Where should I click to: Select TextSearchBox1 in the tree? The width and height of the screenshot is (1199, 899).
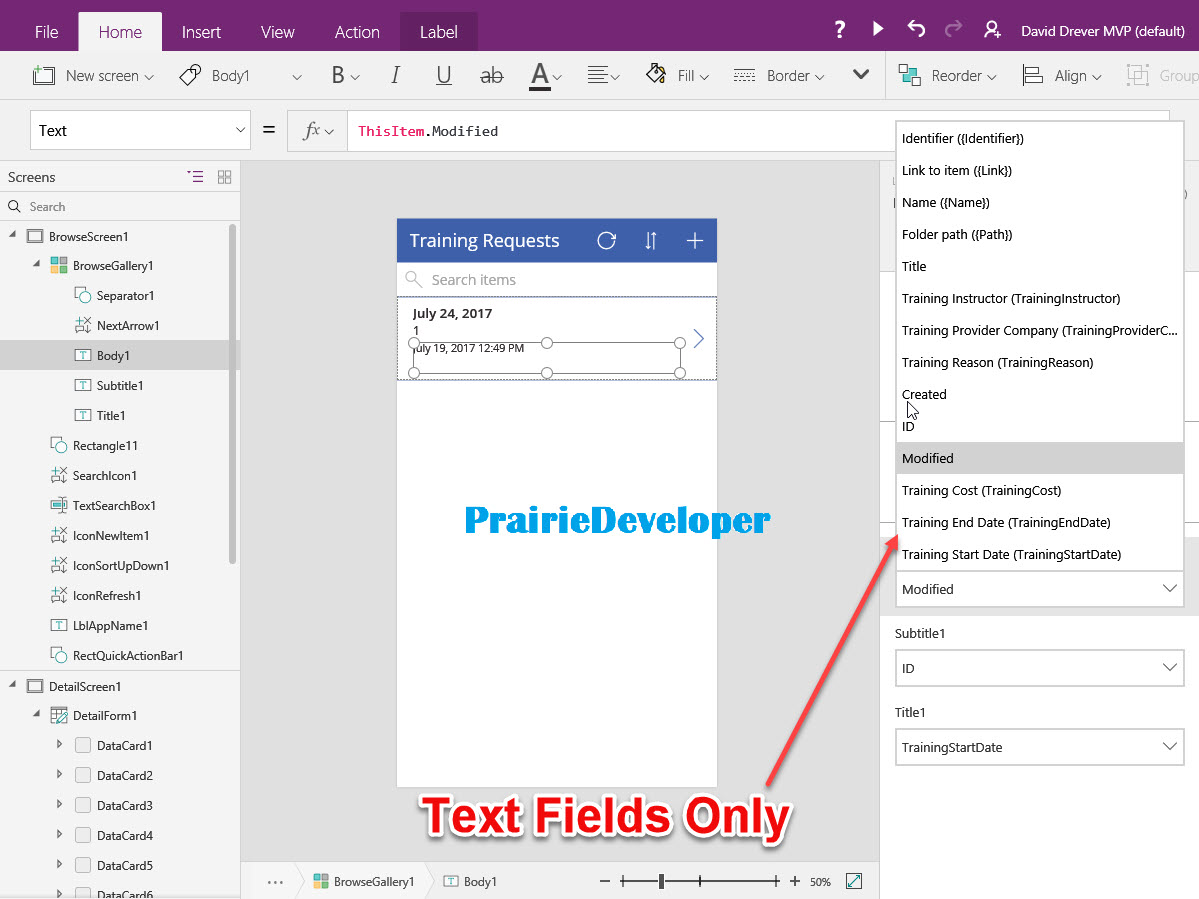[114, 505]
